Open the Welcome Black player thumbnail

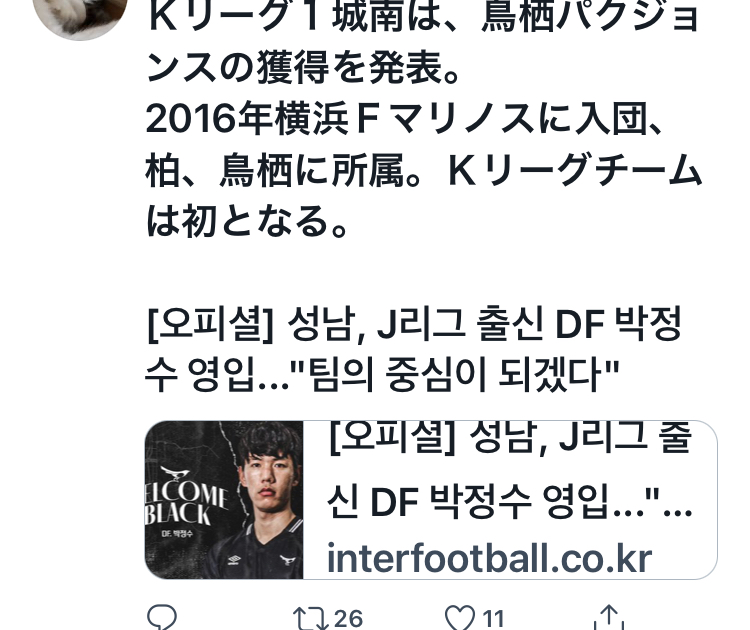pyautogui.click(x=224, y=500)
